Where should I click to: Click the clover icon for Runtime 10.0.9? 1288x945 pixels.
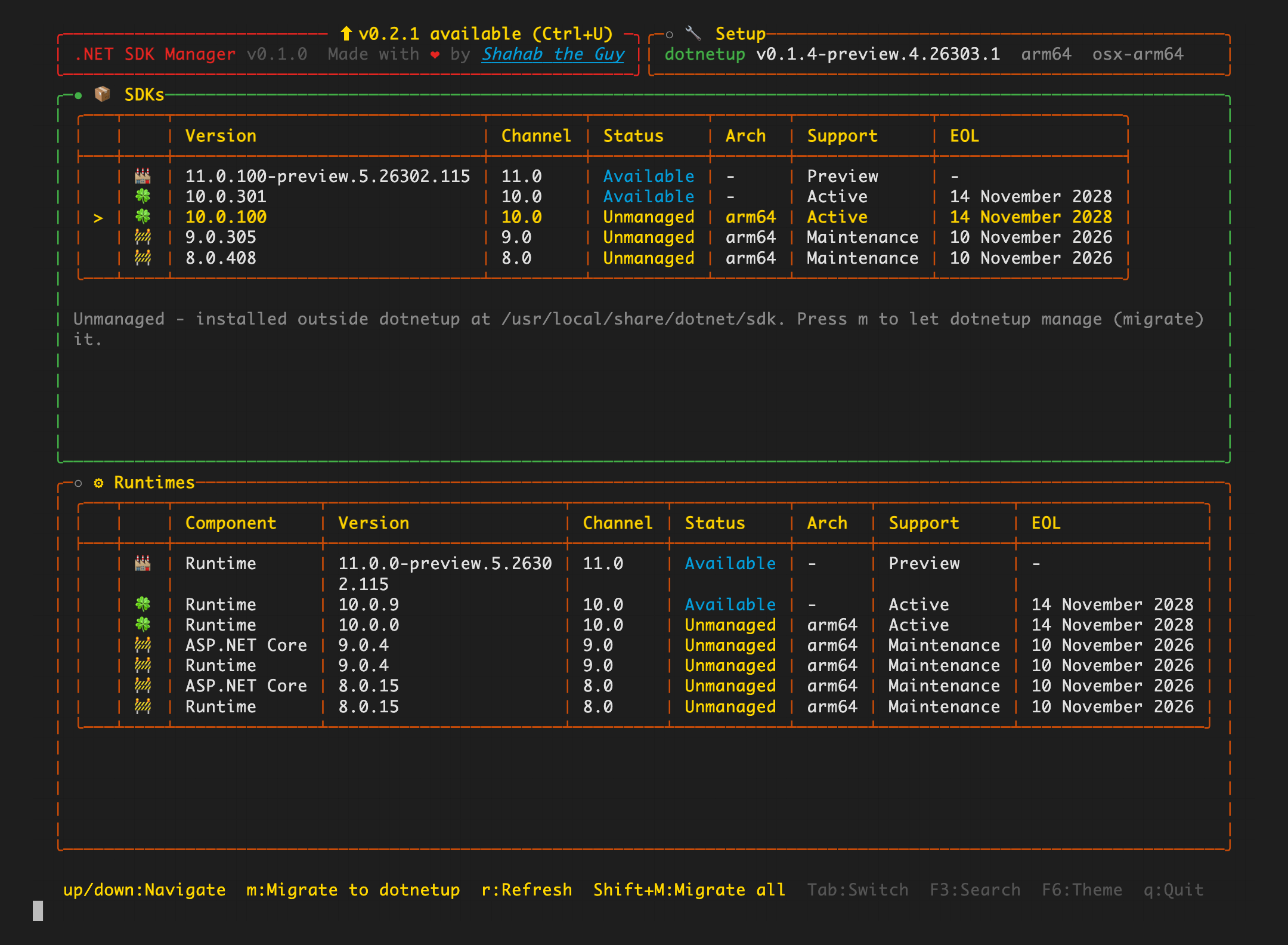pyautogui.click(x=143, y=604)
